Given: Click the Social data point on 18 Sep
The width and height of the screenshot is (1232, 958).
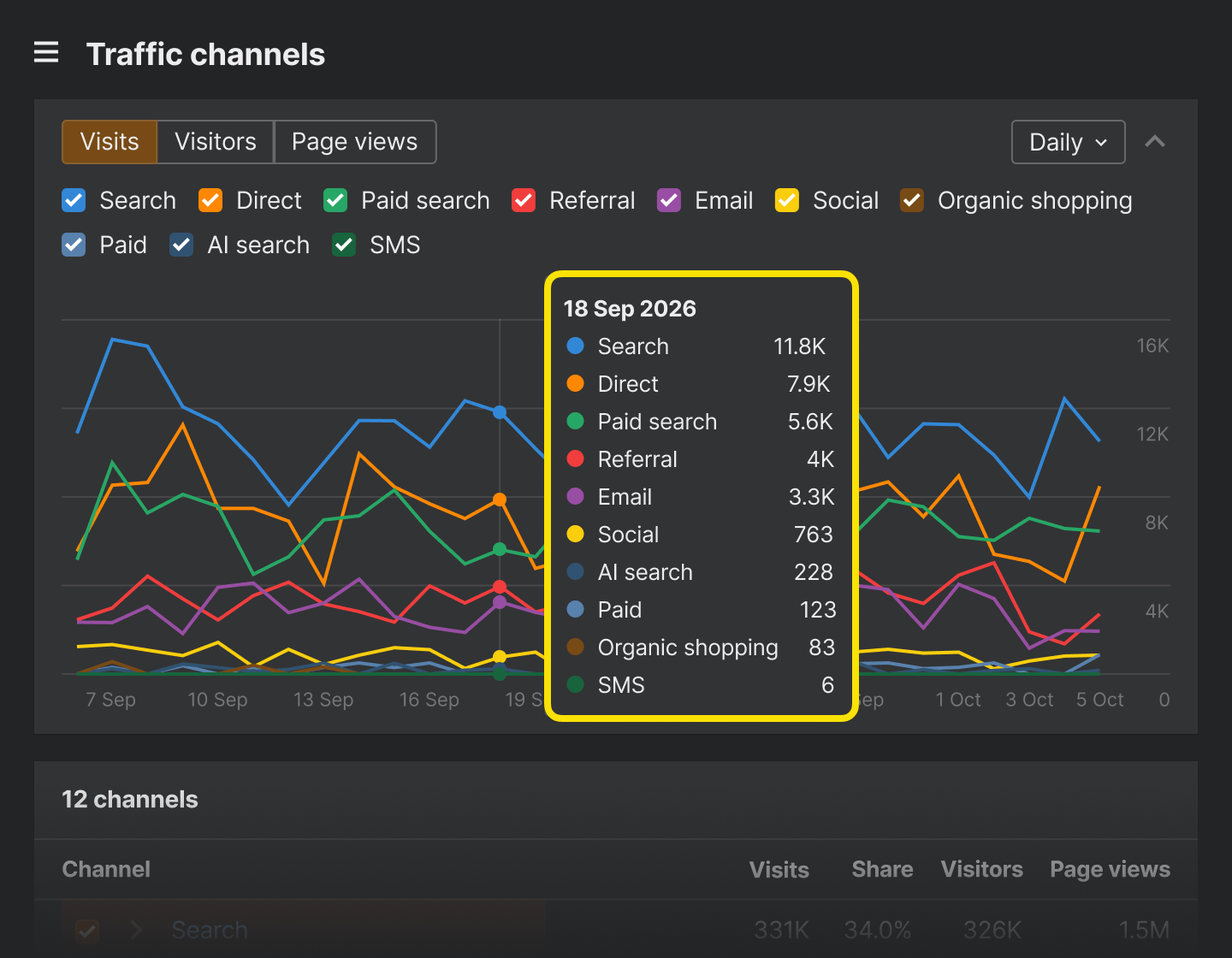Looking at the screenshot, I should [500, 657].
